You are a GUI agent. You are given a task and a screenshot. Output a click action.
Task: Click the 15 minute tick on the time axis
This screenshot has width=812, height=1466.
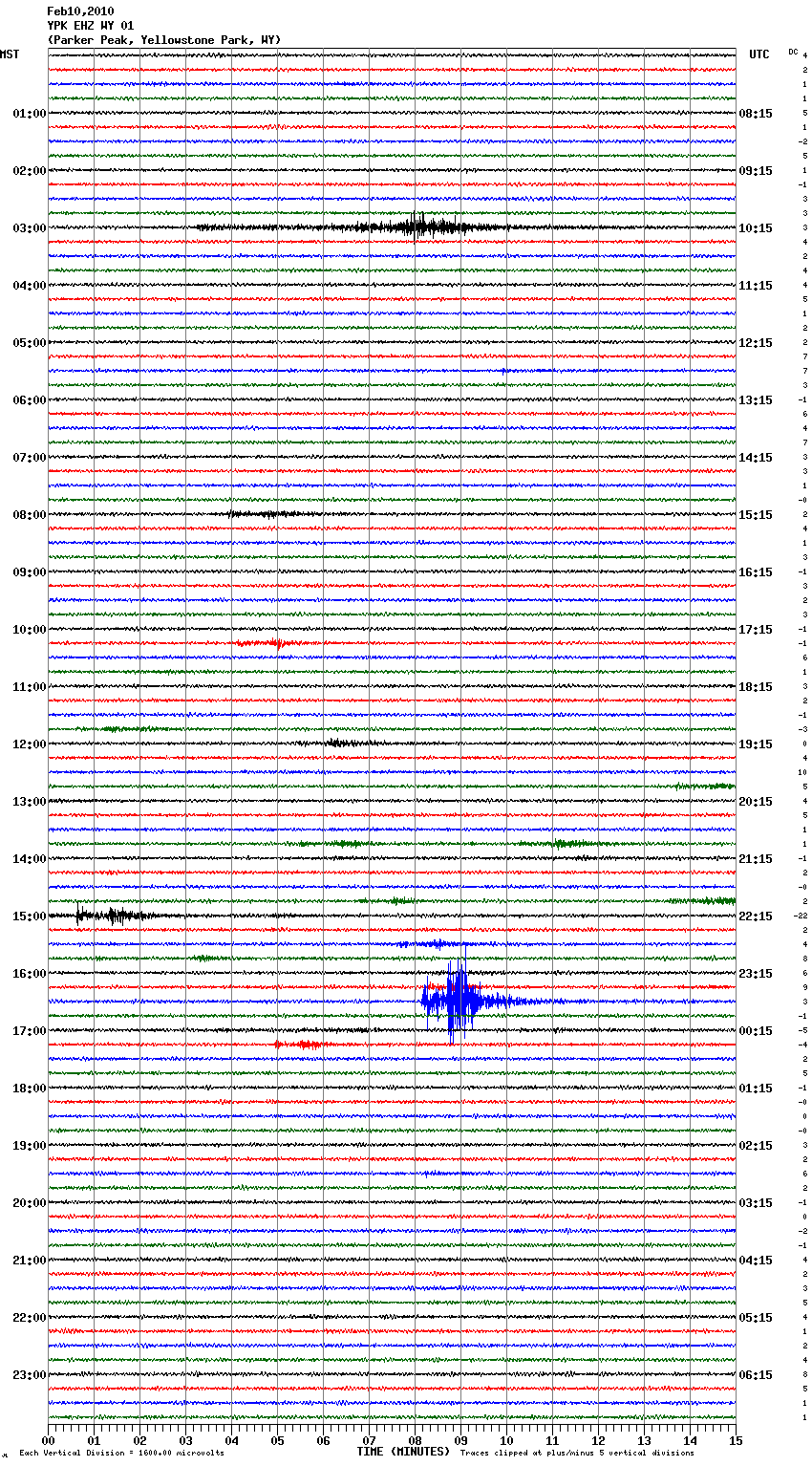coord(736,1440)
